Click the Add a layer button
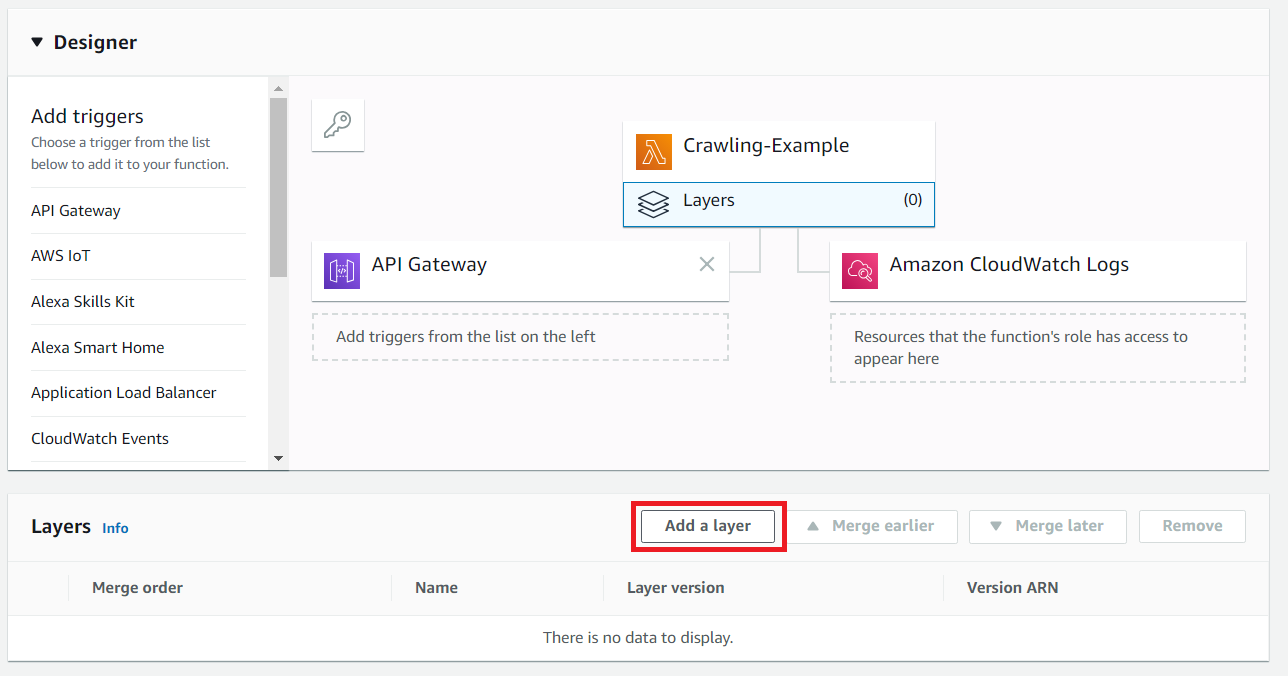1288x676 pixels. [708, 526]
